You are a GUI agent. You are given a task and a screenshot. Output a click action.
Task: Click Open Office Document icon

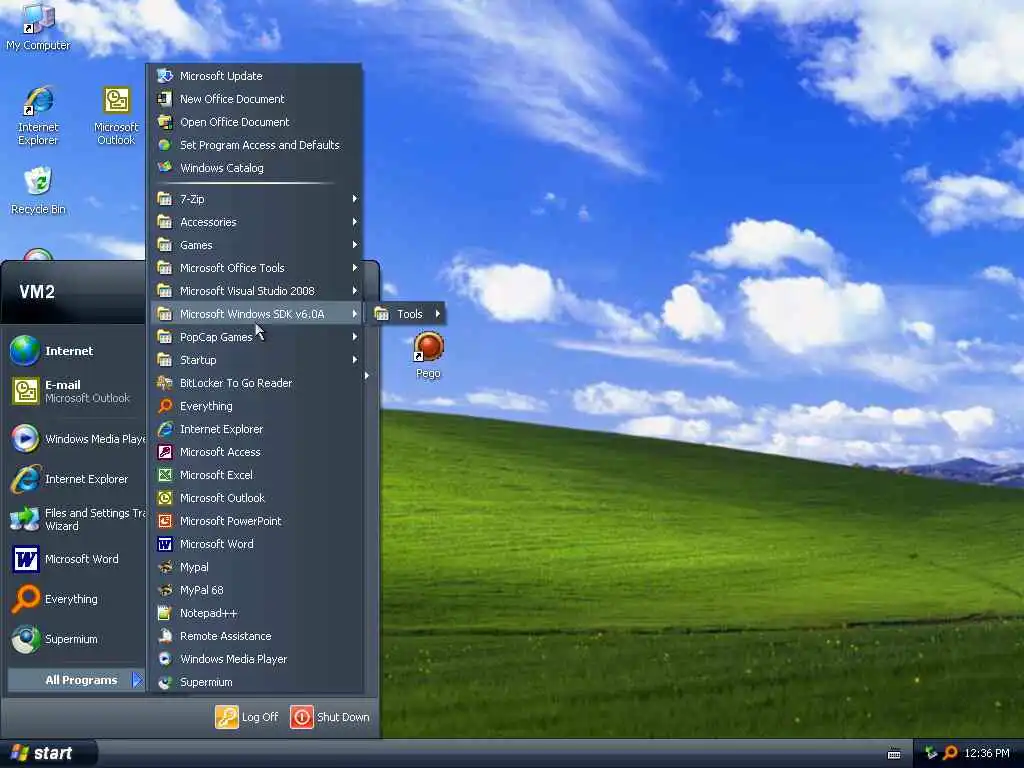(x=165, y=121)
